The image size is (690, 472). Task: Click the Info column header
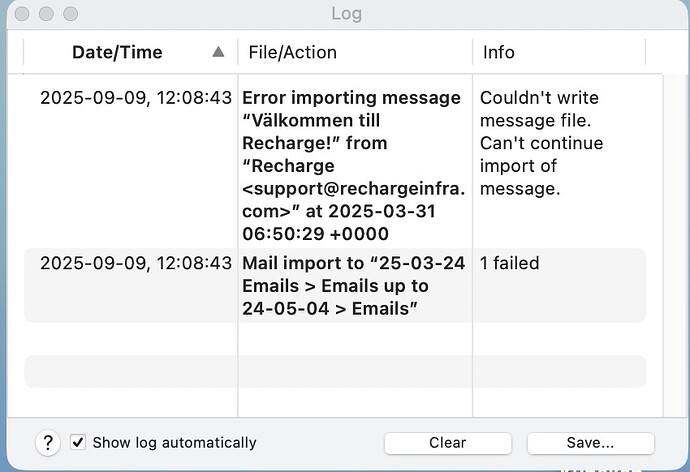pyautogui.click(x=500, y=52)
